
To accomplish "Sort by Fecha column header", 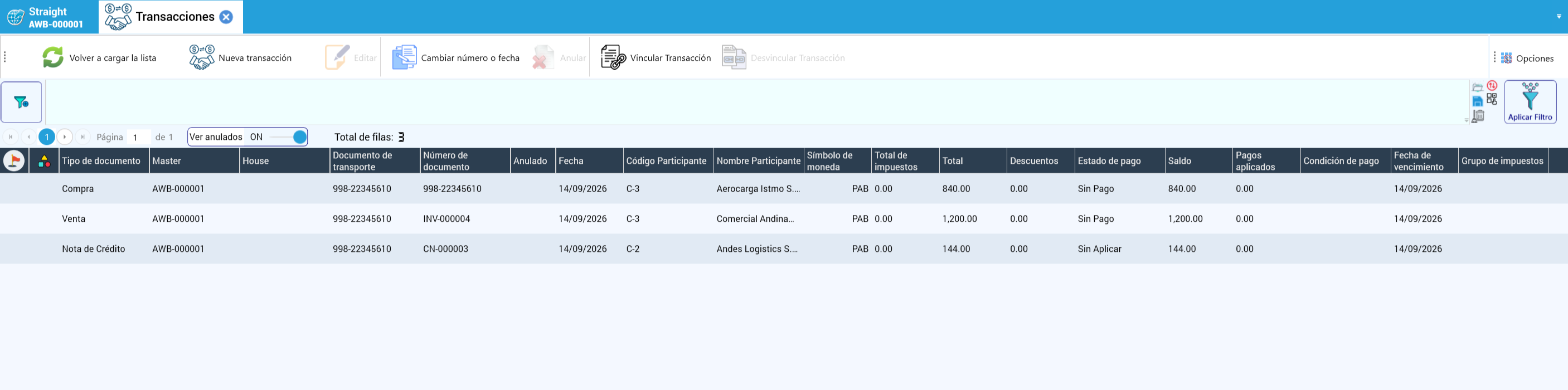I will pos(589,160).
